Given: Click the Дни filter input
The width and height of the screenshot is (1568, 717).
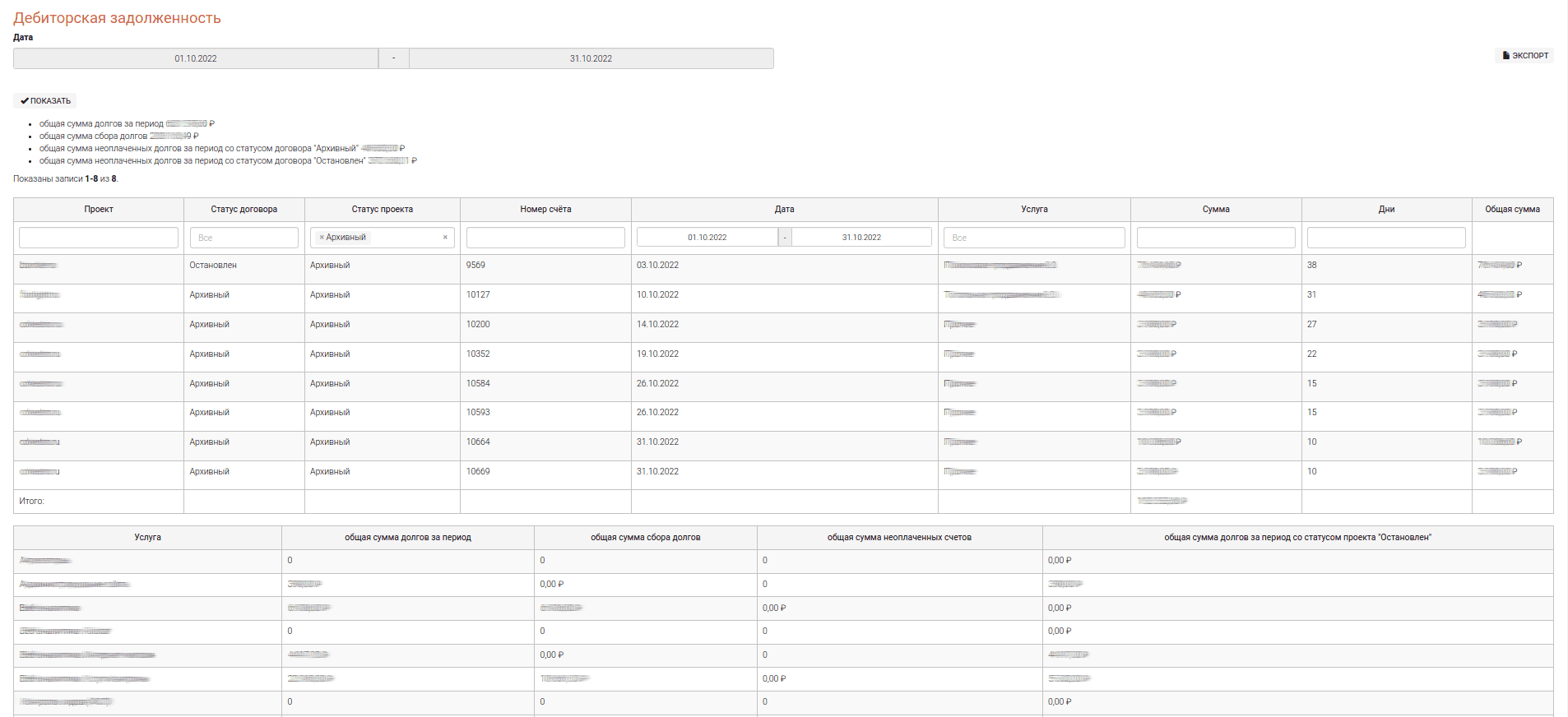Looking at the screenshot, I should point(1385,238).
